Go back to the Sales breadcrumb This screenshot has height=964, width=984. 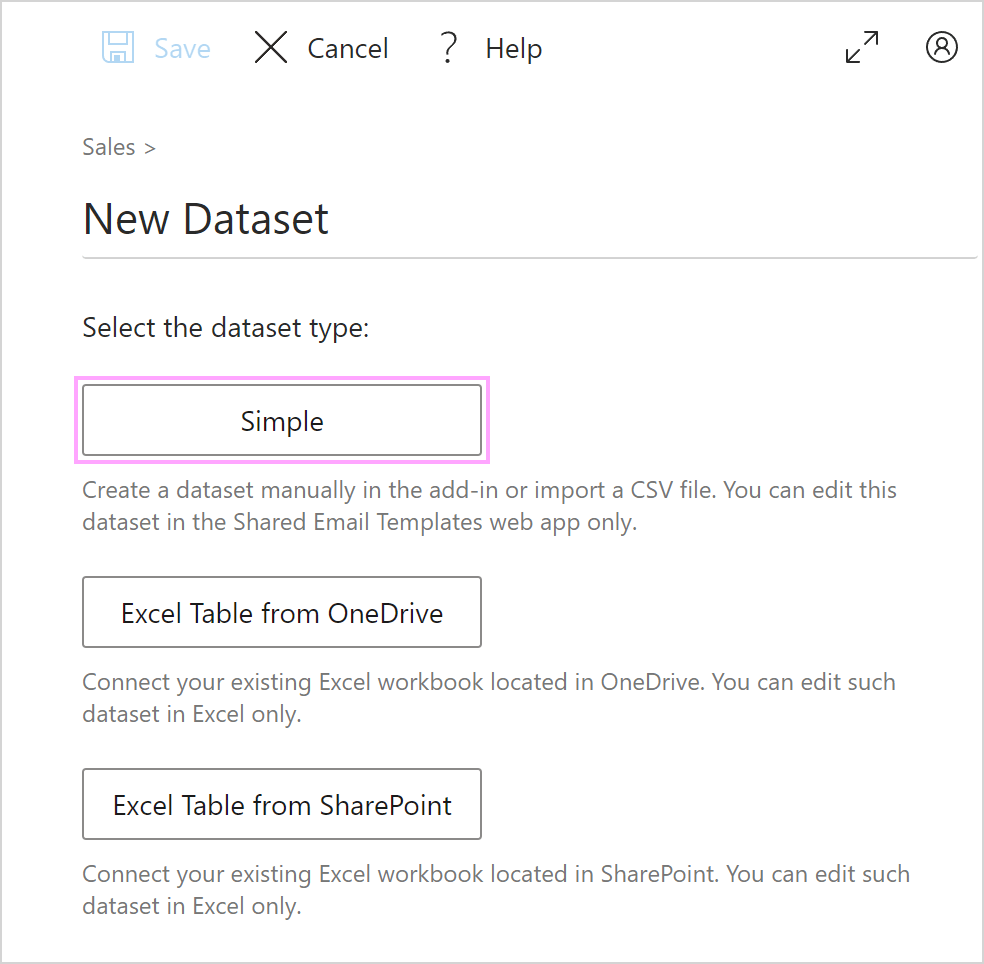109,147
